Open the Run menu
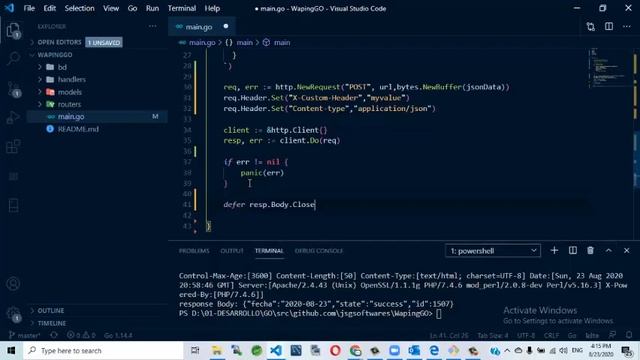Image resolution: width=640 pixels, height=360 pixels. click(152, 8)
